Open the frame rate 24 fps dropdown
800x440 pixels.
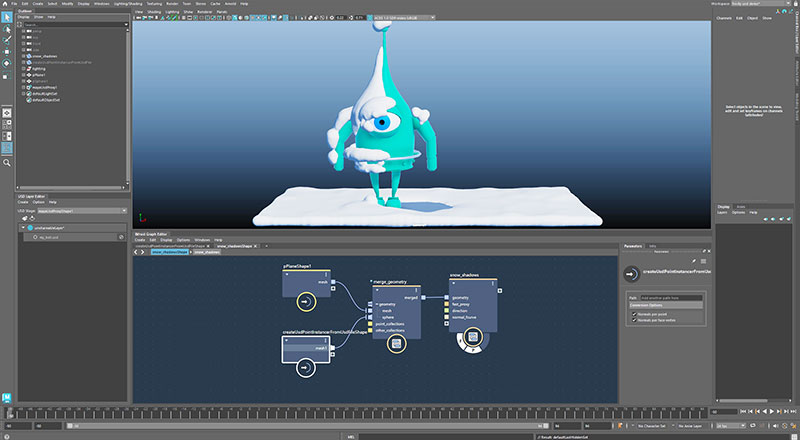[x=731, y=426]
